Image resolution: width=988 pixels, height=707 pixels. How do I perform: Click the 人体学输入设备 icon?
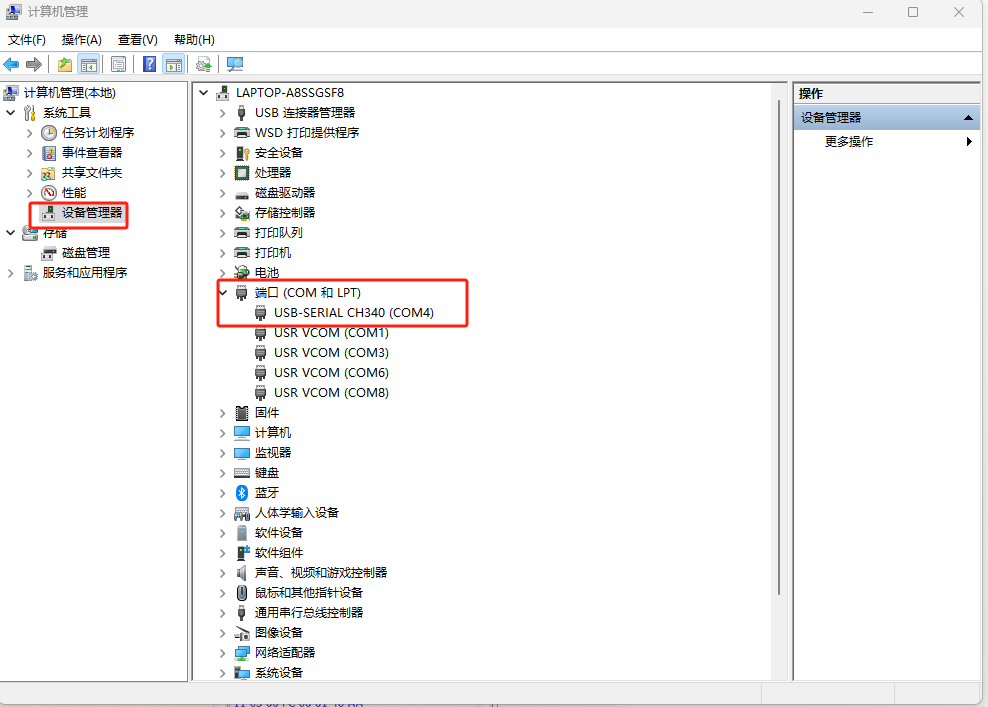click(242, 514)
